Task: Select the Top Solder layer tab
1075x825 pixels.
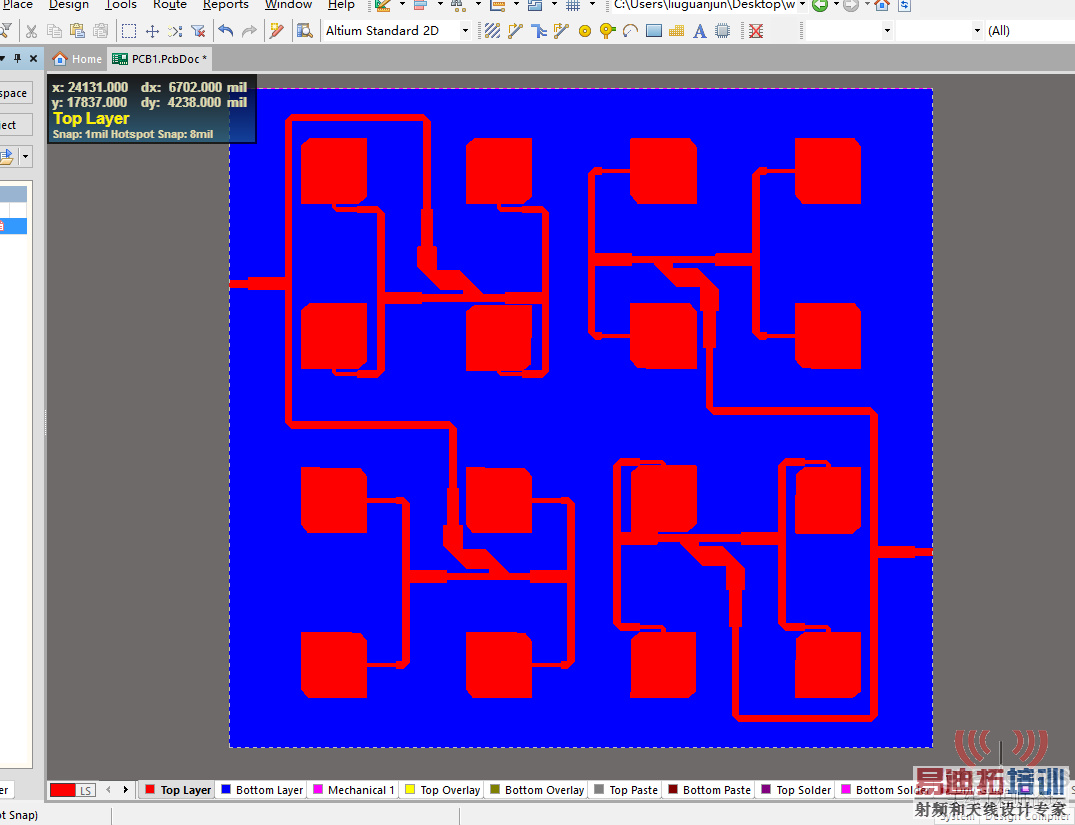Action: click(795, 790)
